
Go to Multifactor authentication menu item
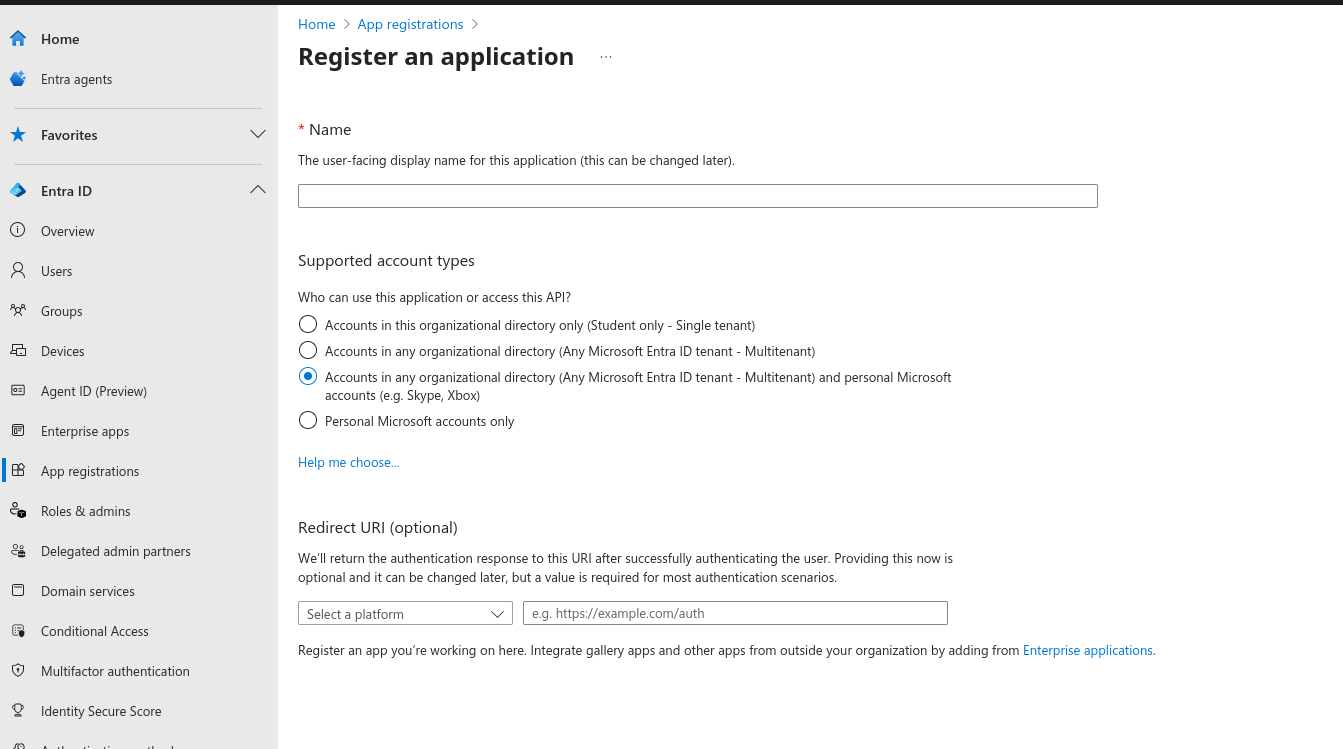pyautogui.click(x=115, y=671)
